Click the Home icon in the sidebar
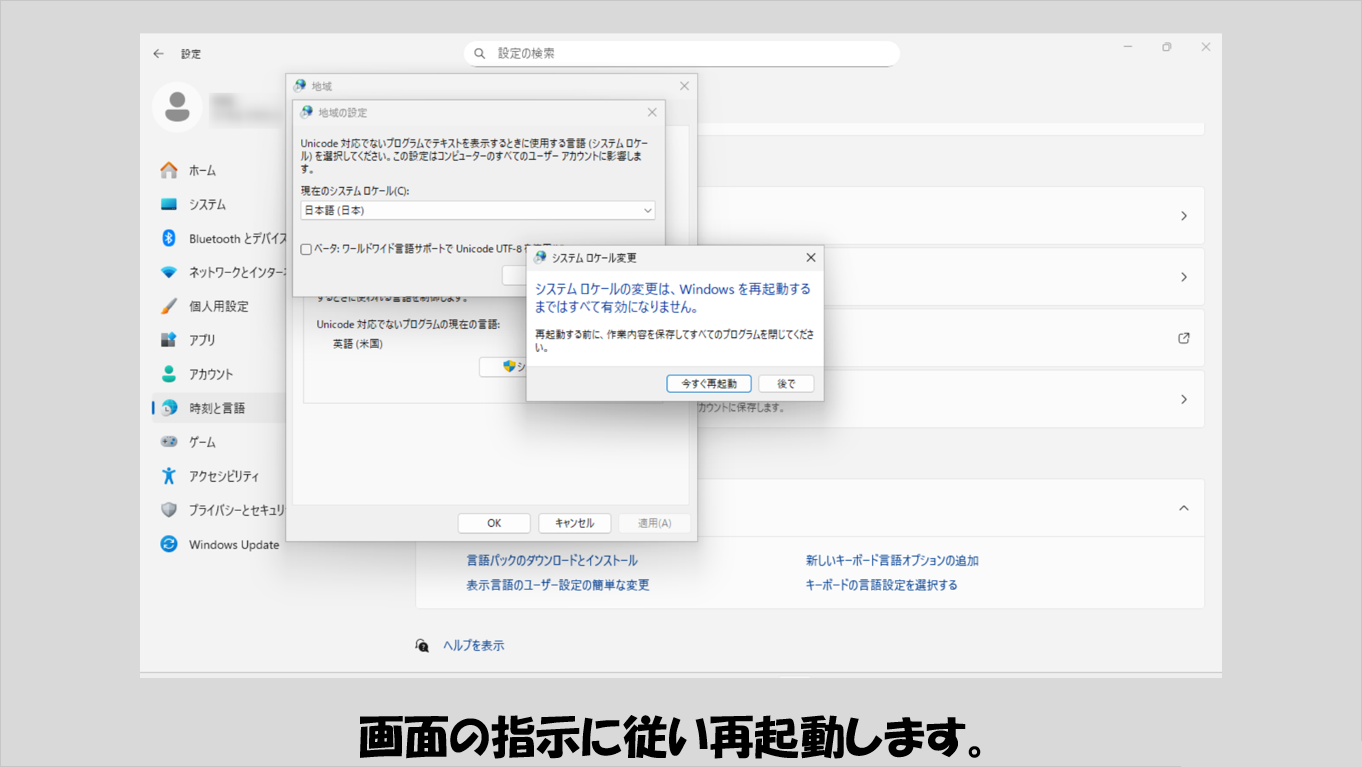 (169, 170)
